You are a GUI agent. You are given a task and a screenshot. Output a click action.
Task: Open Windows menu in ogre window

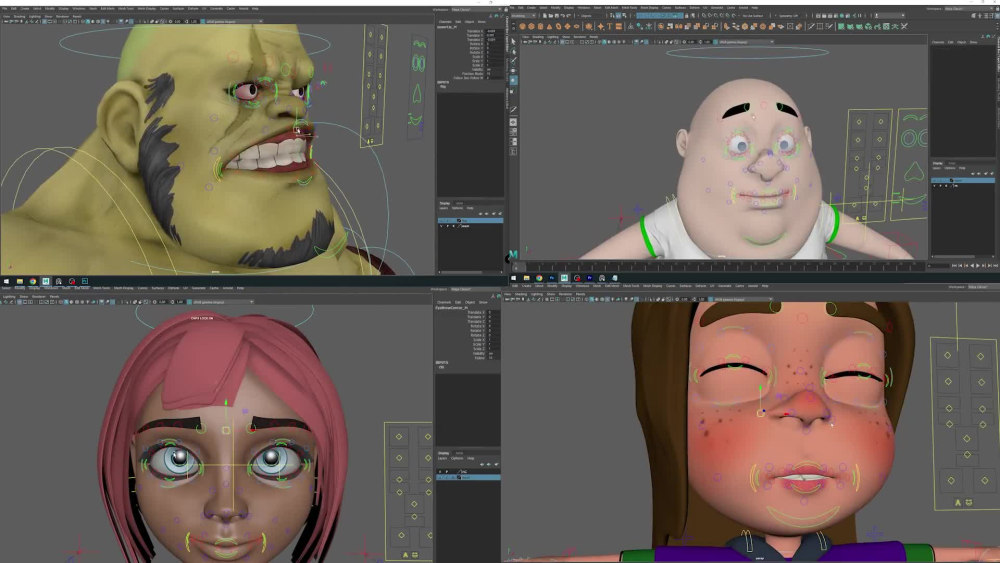(78, 9)
